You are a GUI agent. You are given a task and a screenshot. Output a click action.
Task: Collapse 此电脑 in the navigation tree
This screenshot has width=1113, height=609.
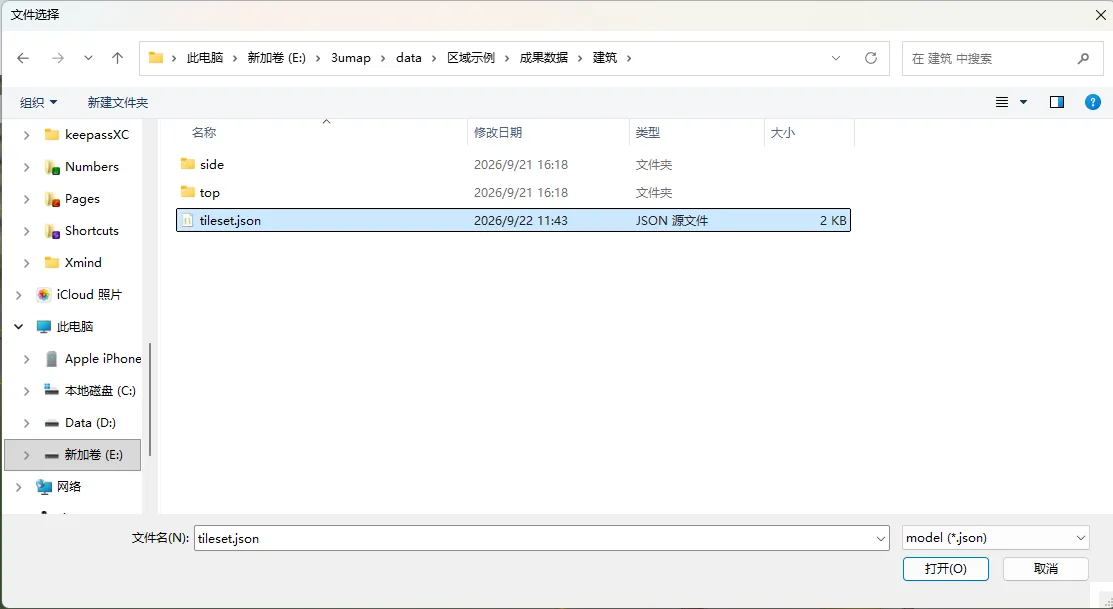pyautogui.click(x=18, y=327)
